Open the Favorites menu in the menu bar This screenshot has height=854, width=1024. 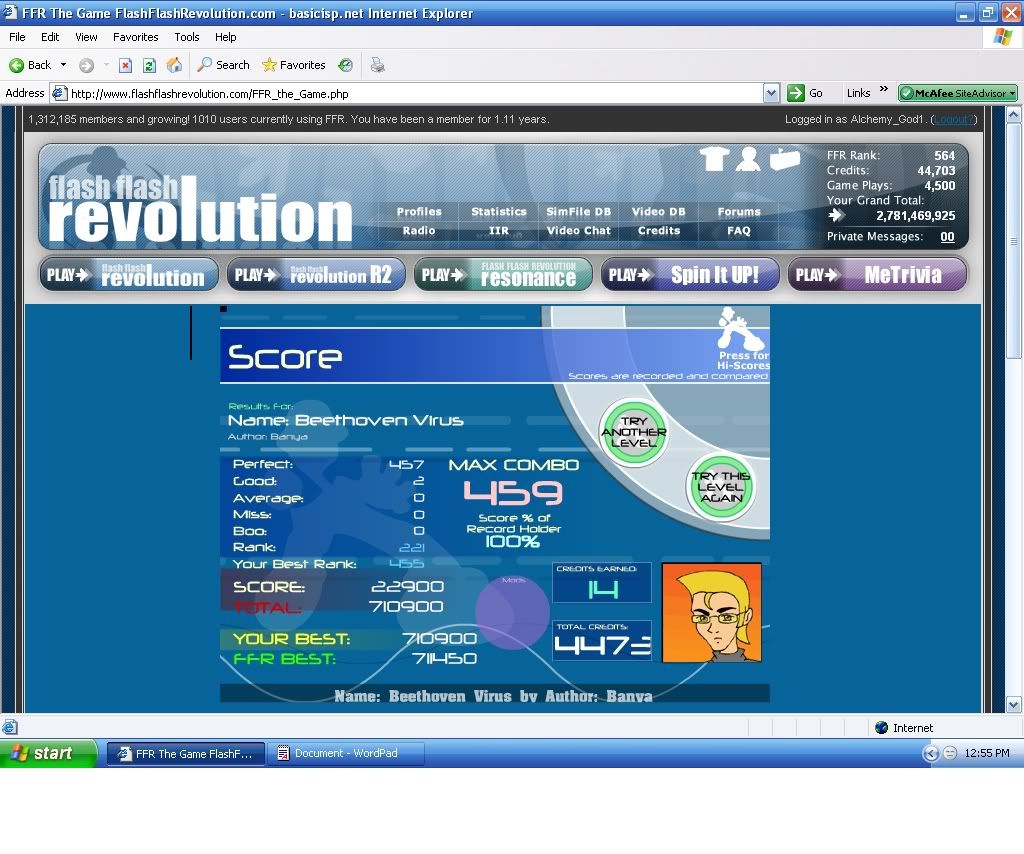click(x=135, y=37)
